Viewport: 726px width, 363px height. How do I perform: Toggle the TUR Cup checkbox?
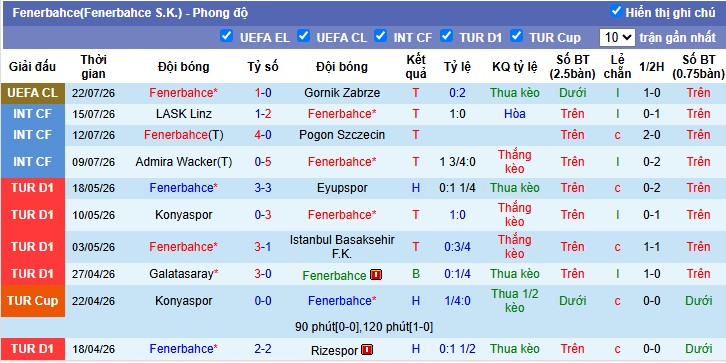[x=516, y=36]
